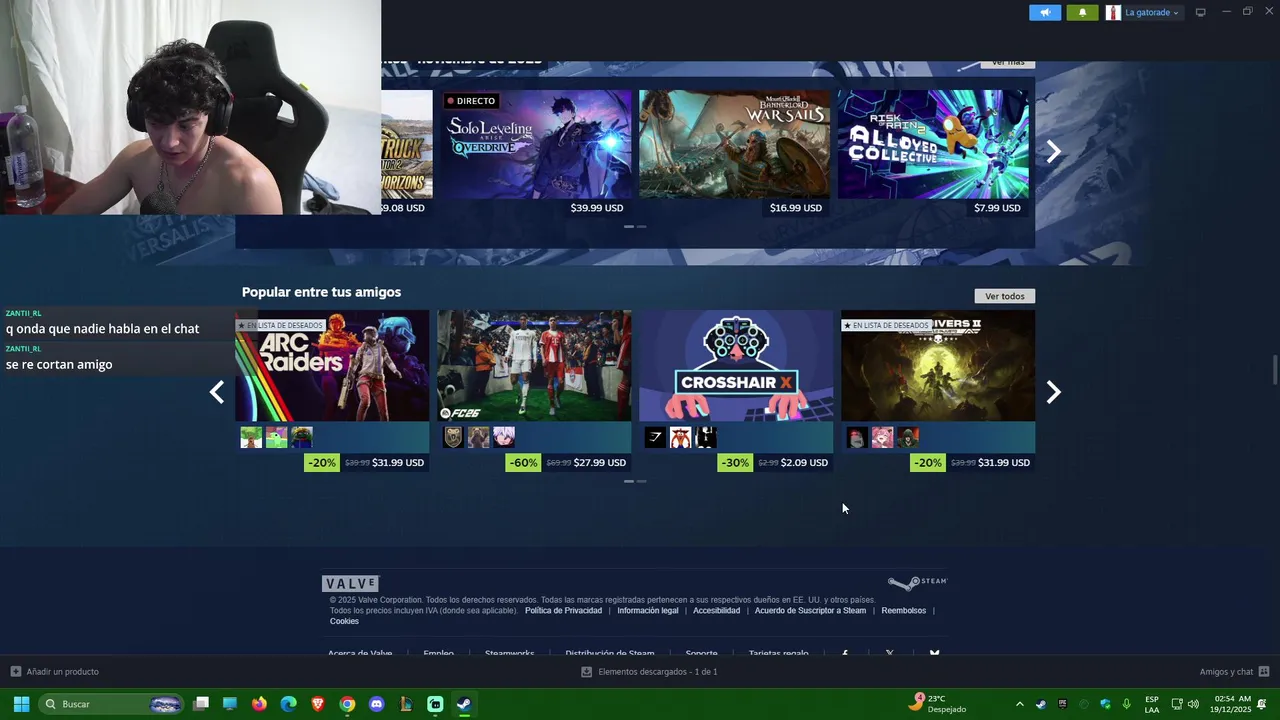Click the Steam taskbar icon
Viewport: 1280px width, 720px height.
(x=464, y=704)
